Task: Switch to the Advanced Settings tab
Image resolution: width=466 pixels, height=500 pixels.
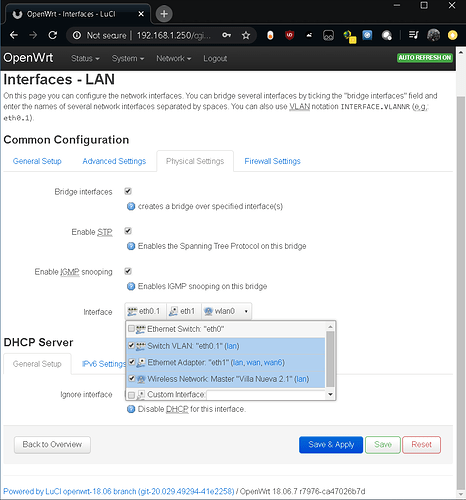Action: pos(114,161)
